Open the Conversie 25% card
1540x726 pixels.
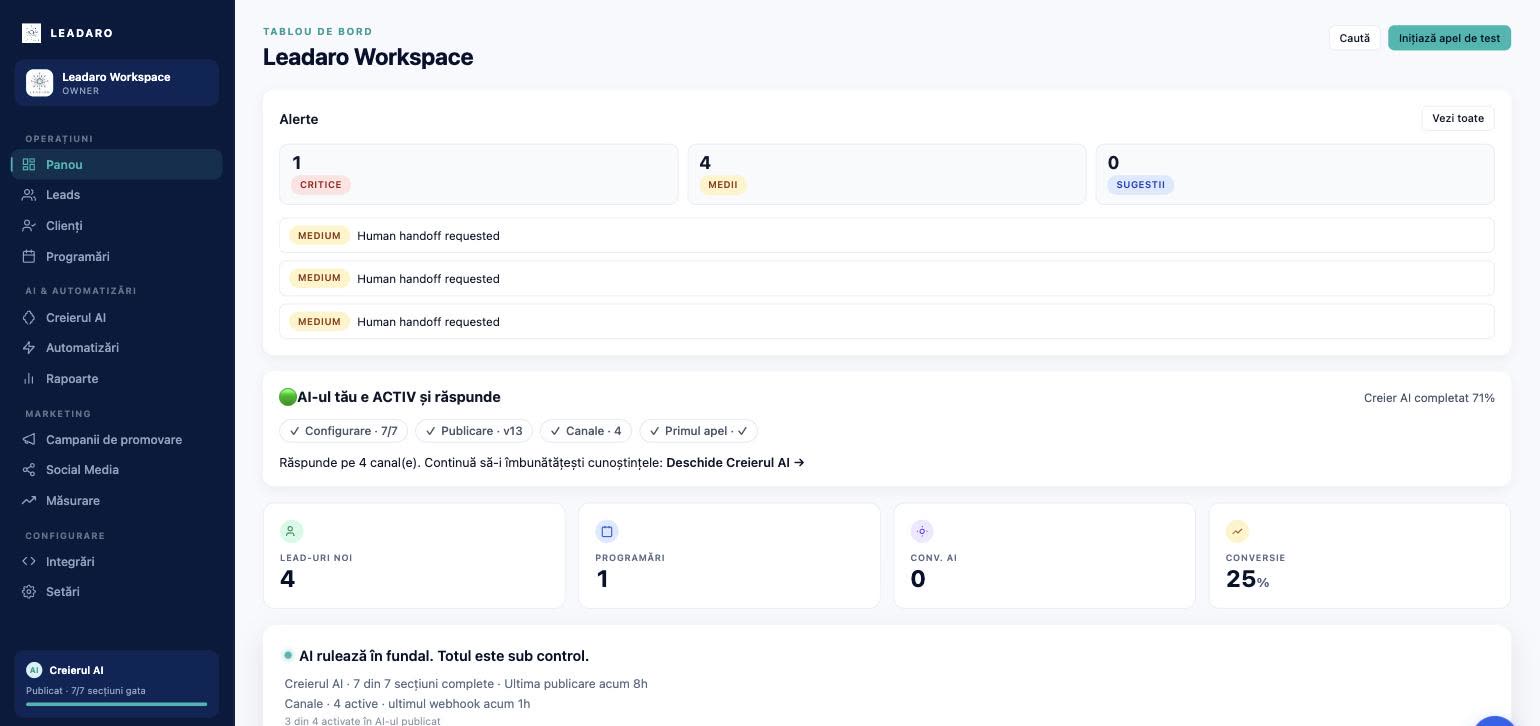pos(1360,556)
